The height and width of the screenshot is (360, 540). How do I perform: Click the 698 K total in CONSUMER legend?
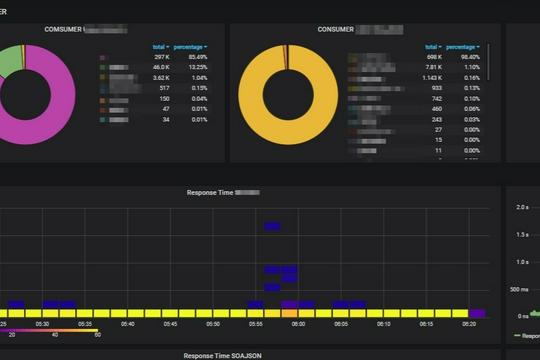tap(434, 57)
